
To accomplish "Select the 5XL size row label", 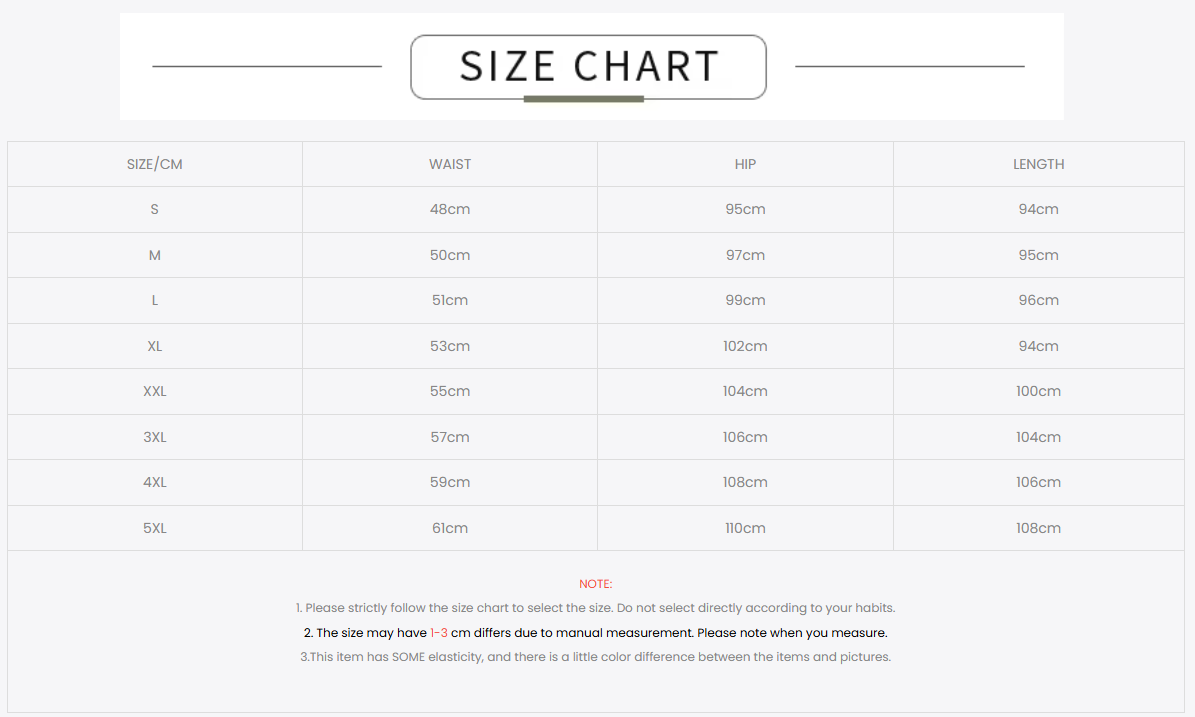I will (155, 528).
